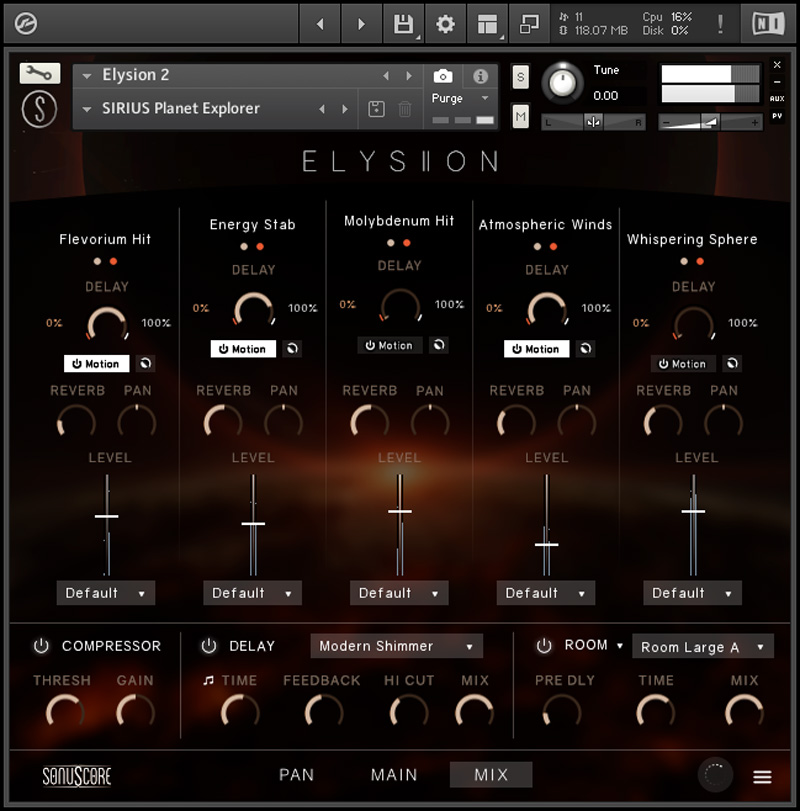Click the master volume slider handle
800x811 pixels.
pos(711,122)
